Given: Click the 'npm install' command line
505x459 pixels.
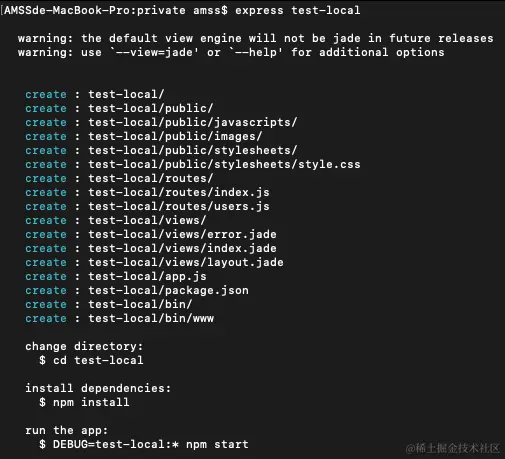Looking at the screenshot, I should [x=84, y=402].
